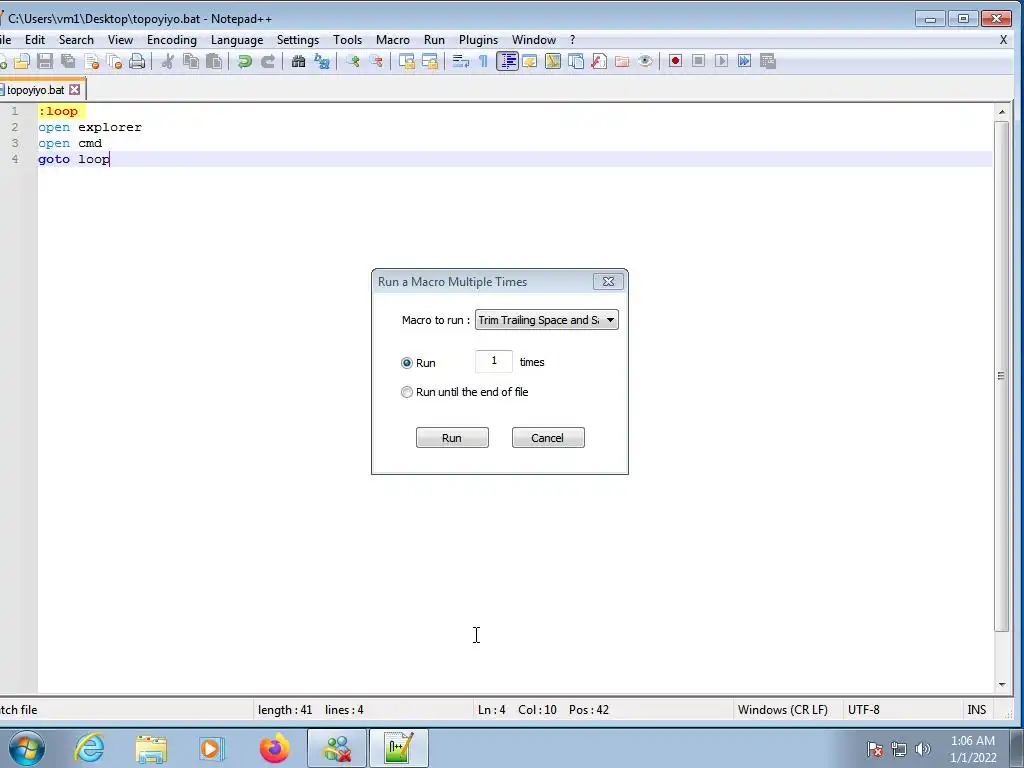
Task: Click the green Undo arrow icon
Action: point(245,61)
